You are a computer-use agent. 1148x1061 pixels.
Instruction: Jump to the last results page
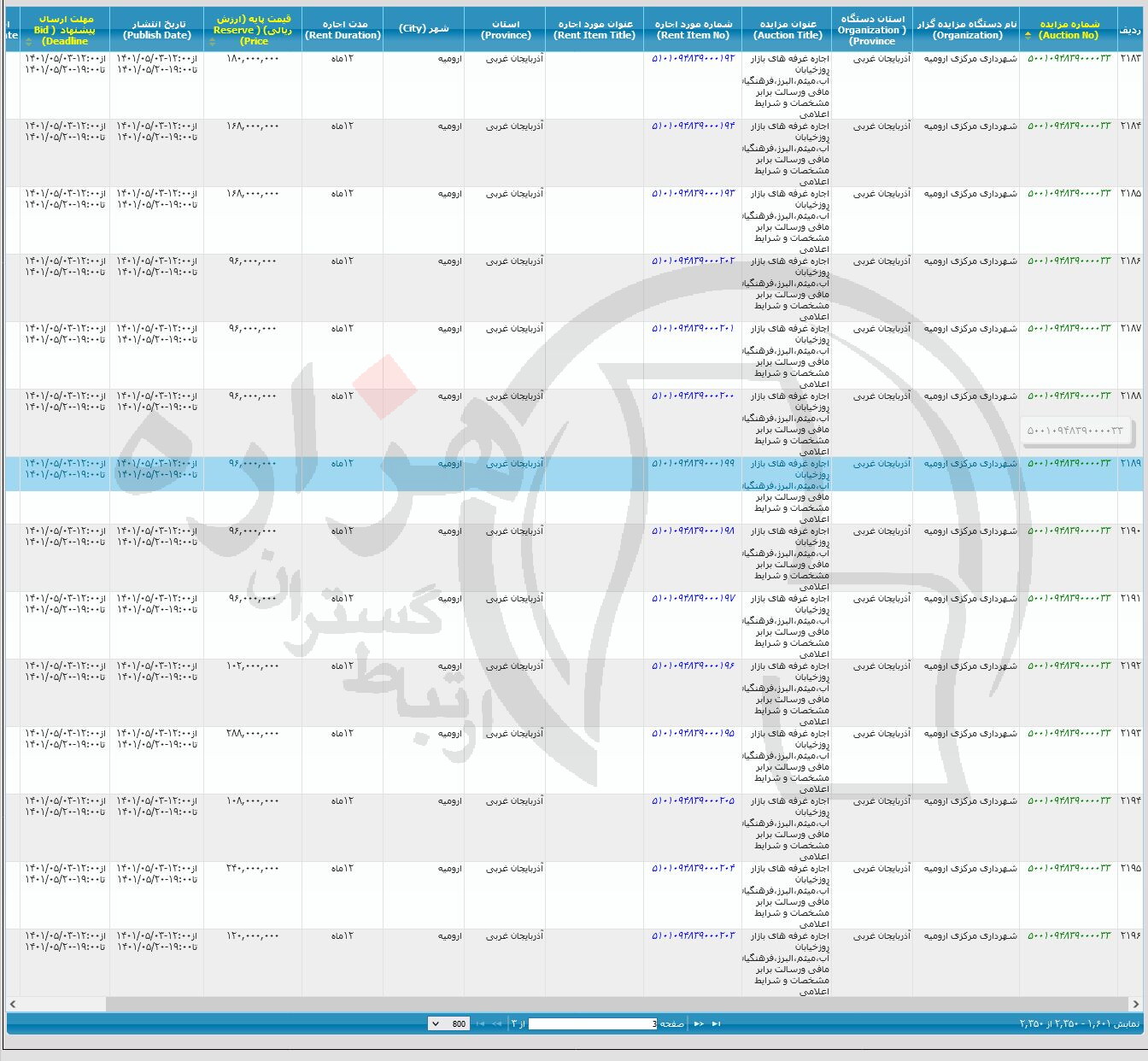coord(480,1023)
